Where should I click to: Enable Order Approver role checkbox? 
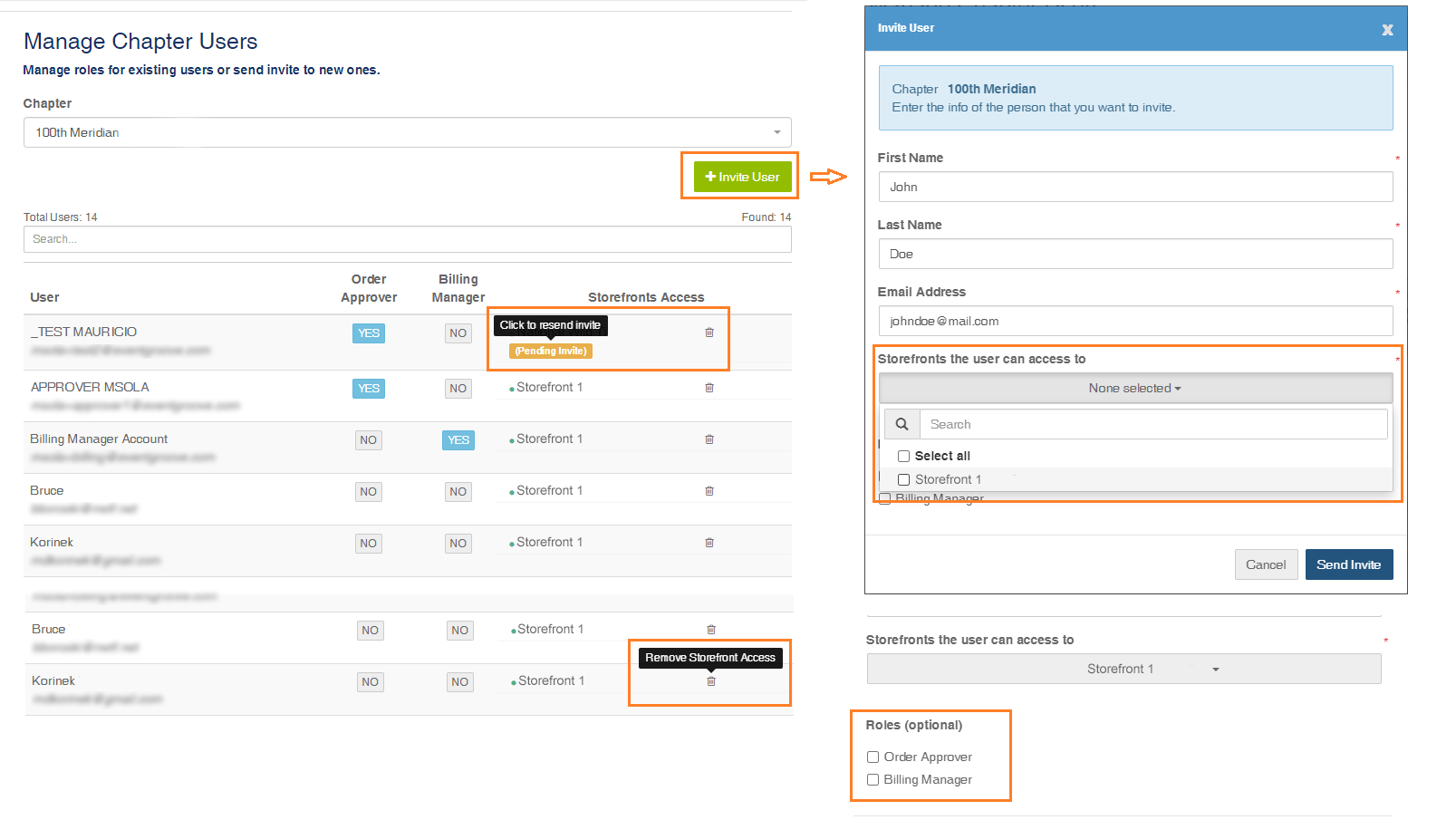(x=873, y=757)
